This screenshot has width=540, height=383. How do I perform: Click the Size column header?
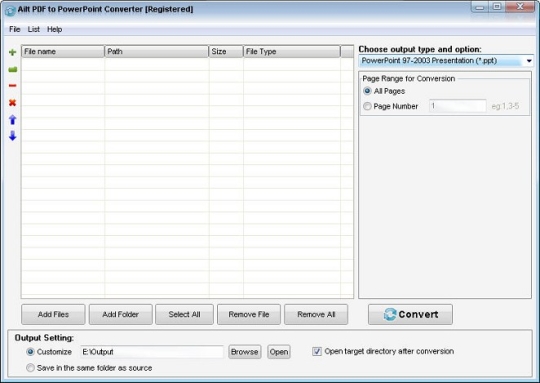tap(226, 51)
